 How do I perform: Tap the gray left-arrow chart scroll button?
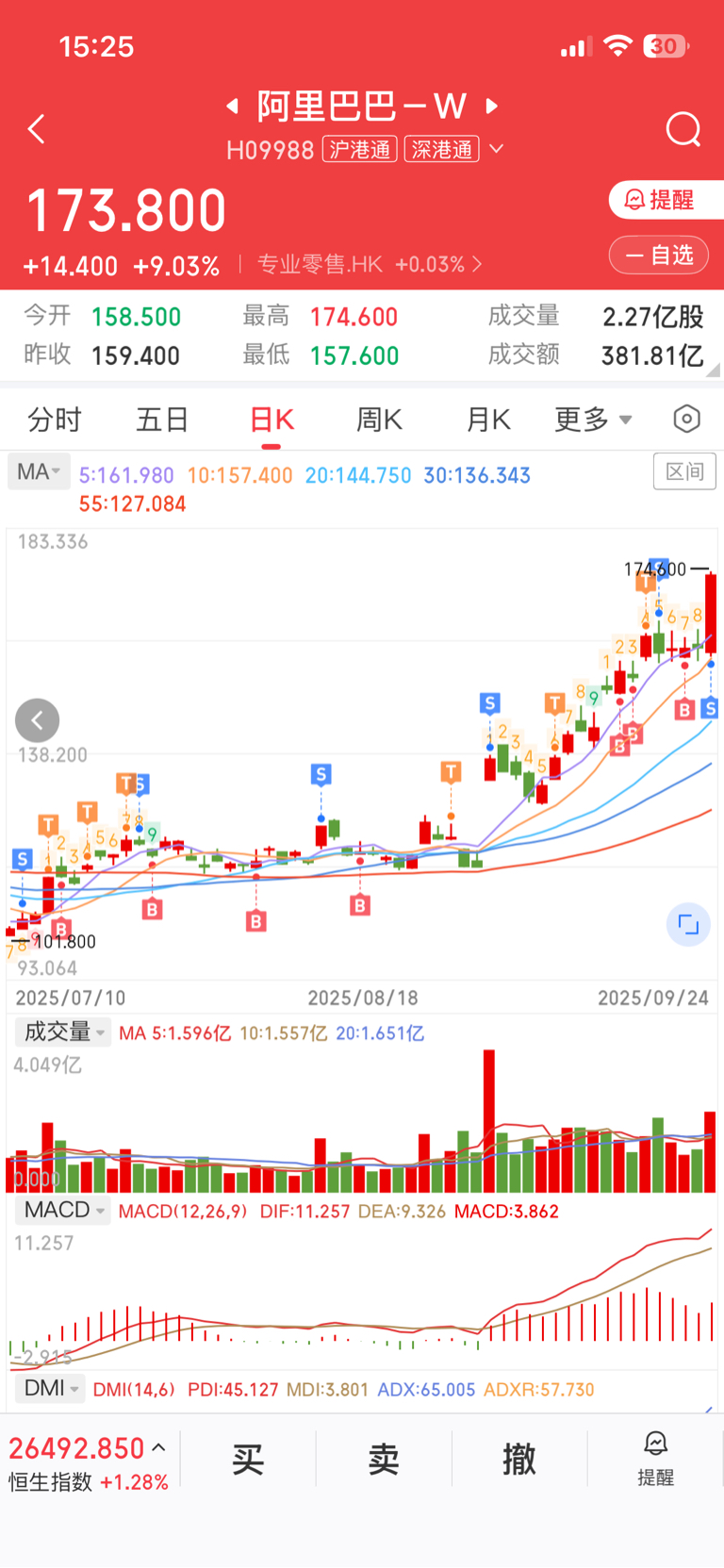pyautogui.click(x=38, y=721)
